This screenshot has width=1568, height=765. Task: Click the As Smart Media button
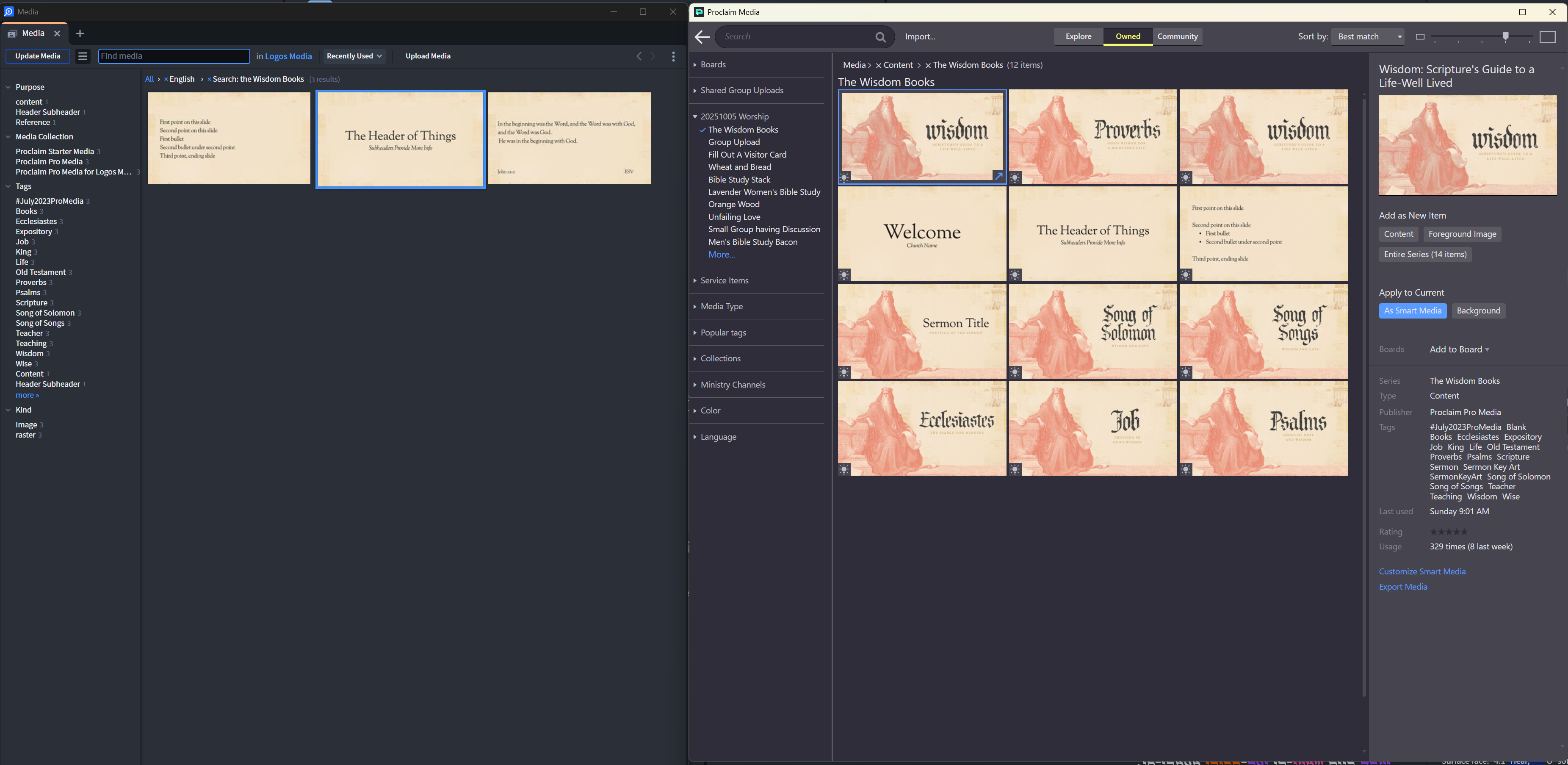point(1412,310)
